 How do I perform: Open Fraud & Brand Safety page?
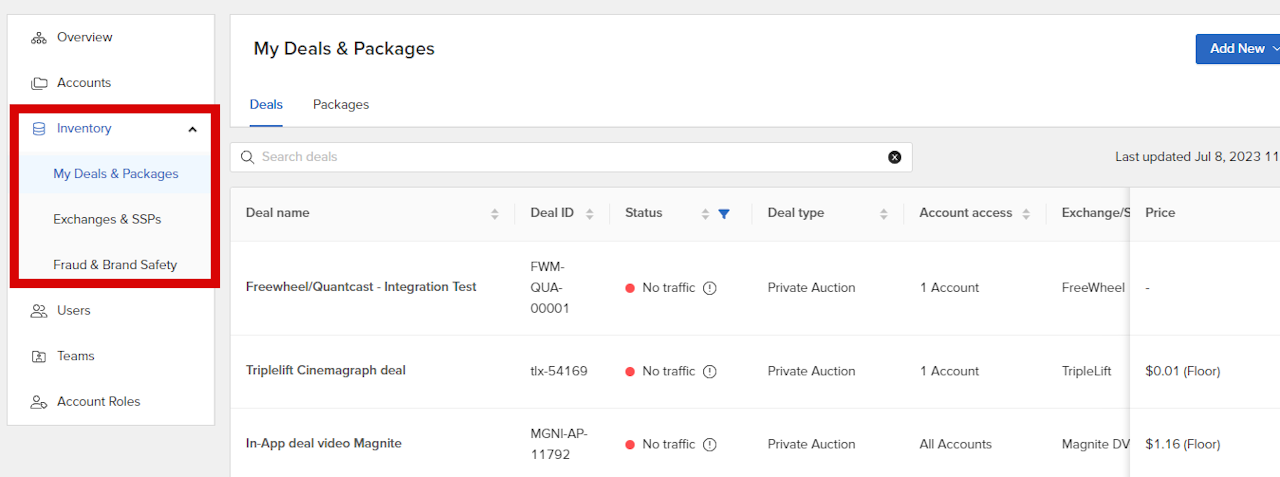coord(115,265)
